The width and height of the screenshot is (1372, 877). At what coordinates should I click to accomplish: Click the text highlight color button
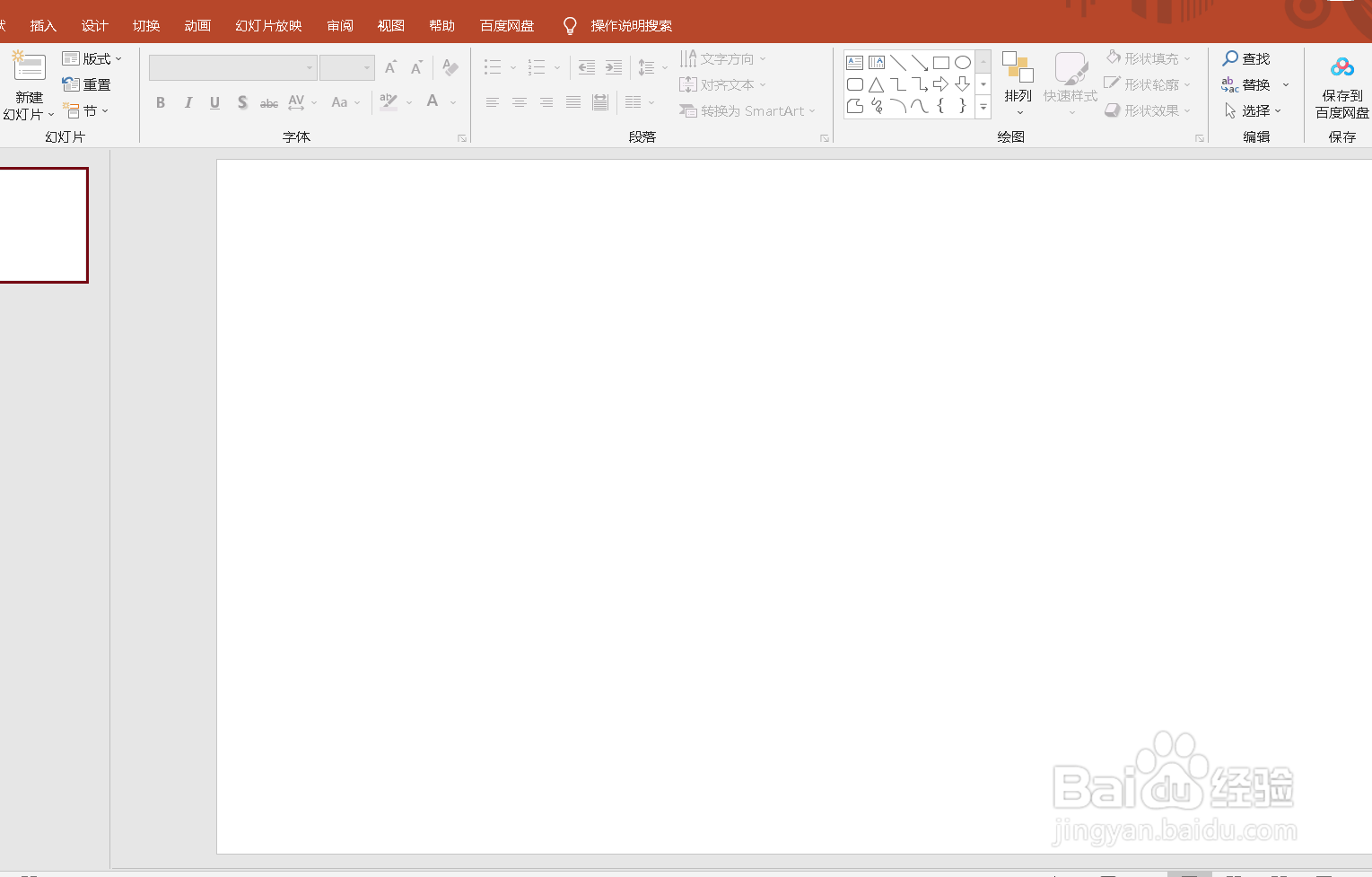389,101
